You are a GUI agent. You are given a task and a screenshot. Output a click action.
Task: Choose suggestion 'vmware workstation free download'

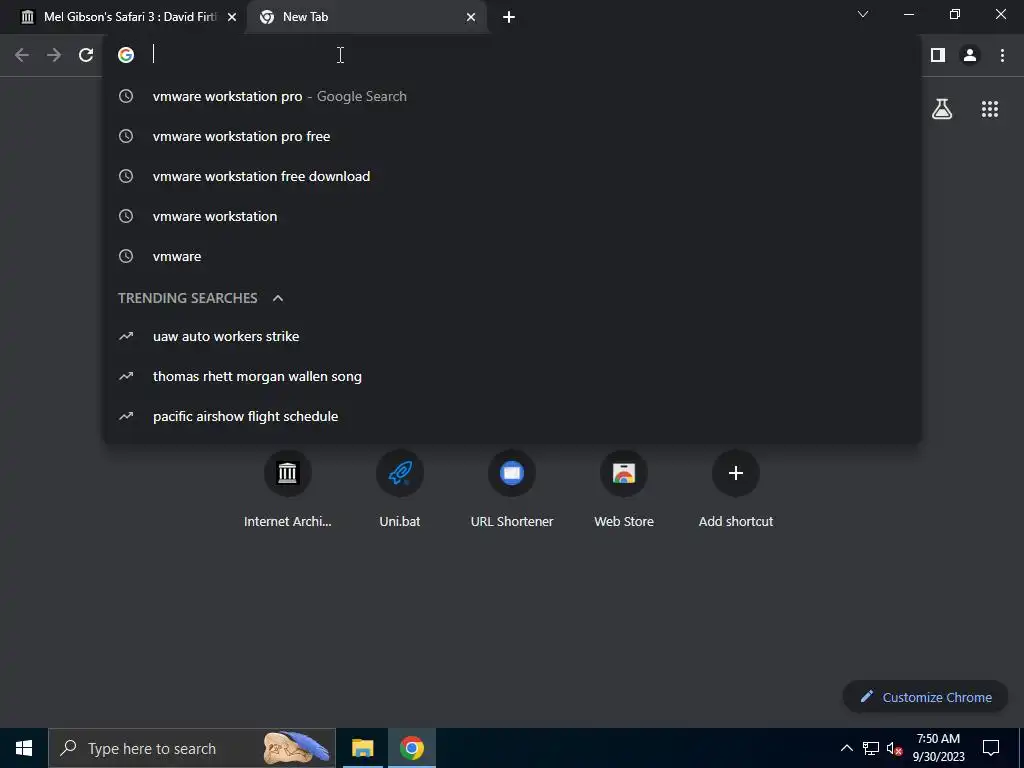coord(512,176)
